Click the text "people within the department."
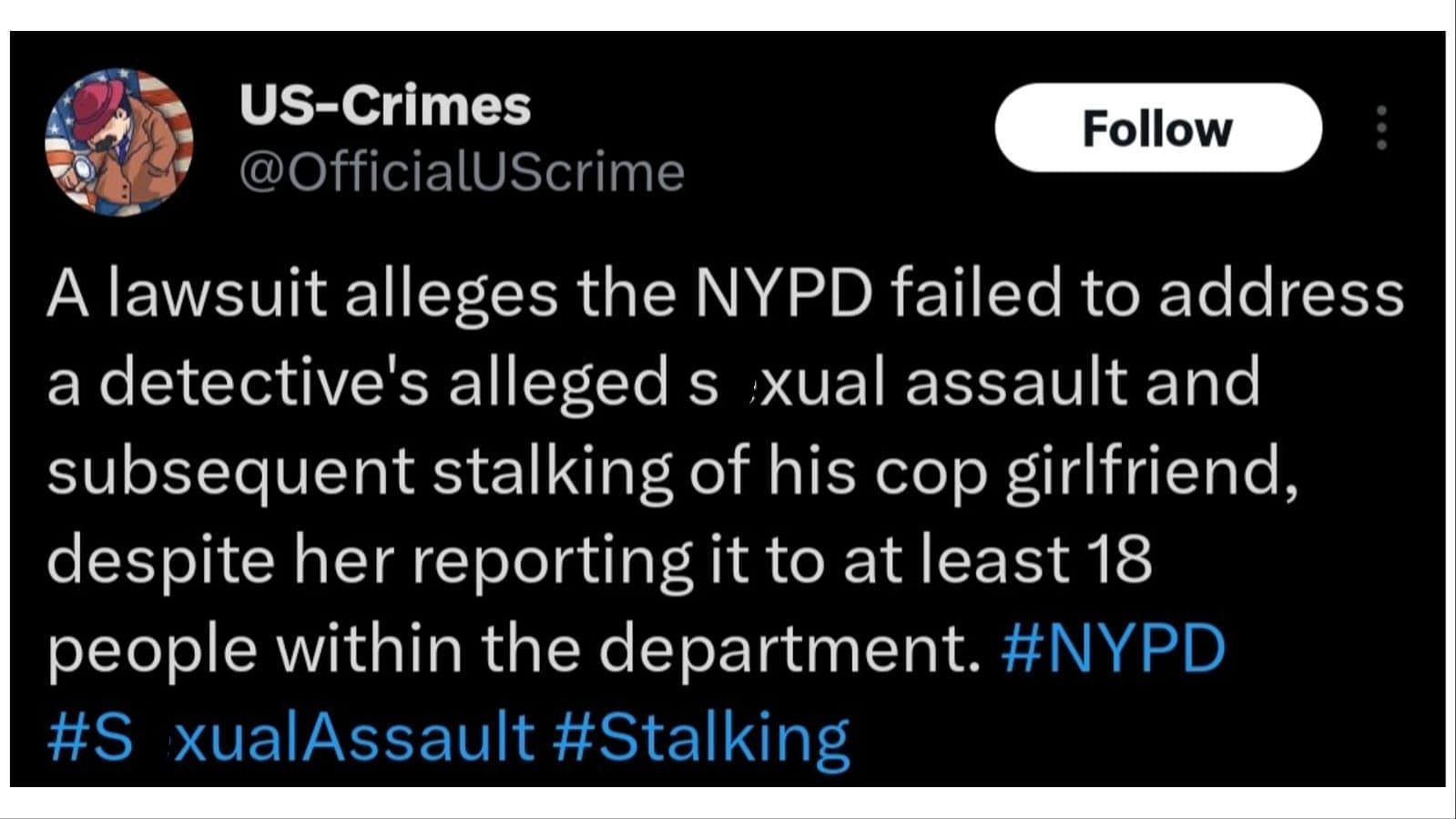 tap(514, 648)
